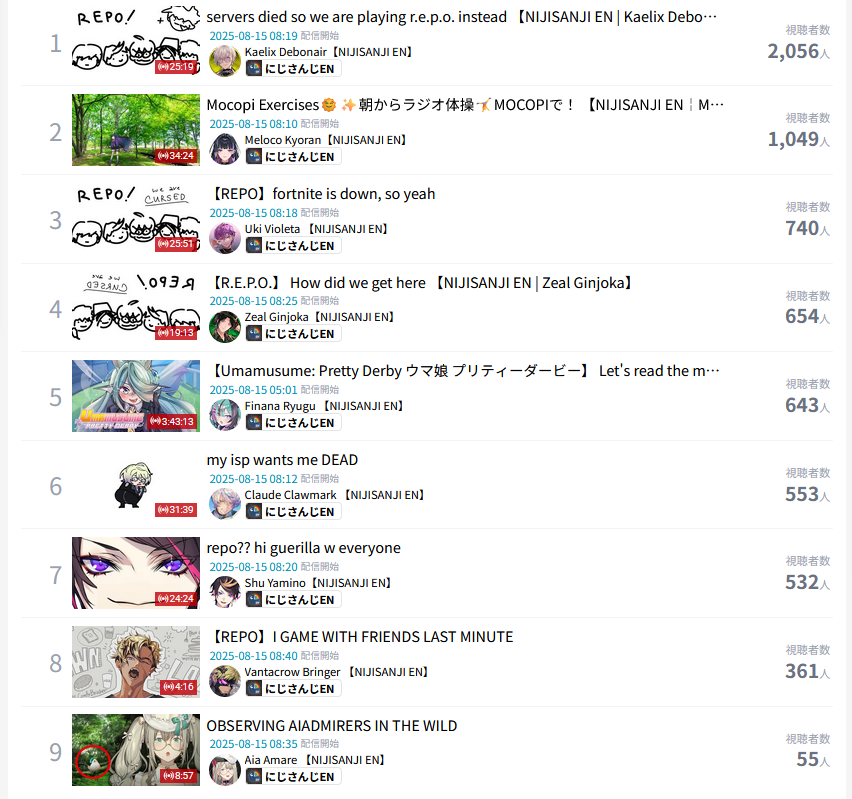Open 'my isp wants me DEAD' stream title
The image size is (852, 799).
tap(282, 460)
